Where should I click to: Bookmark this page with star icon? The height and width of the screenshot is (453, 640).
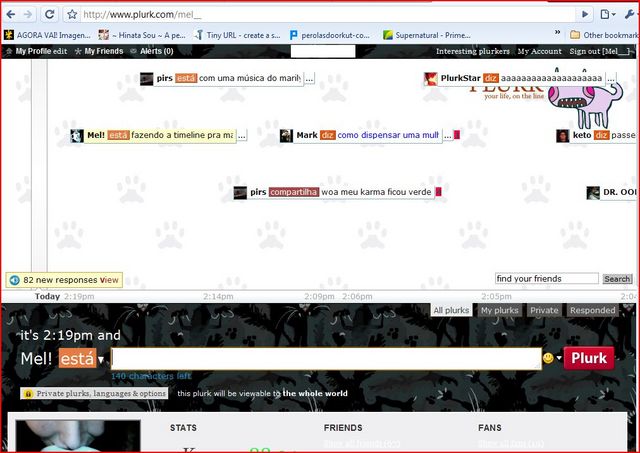(72, 15)
